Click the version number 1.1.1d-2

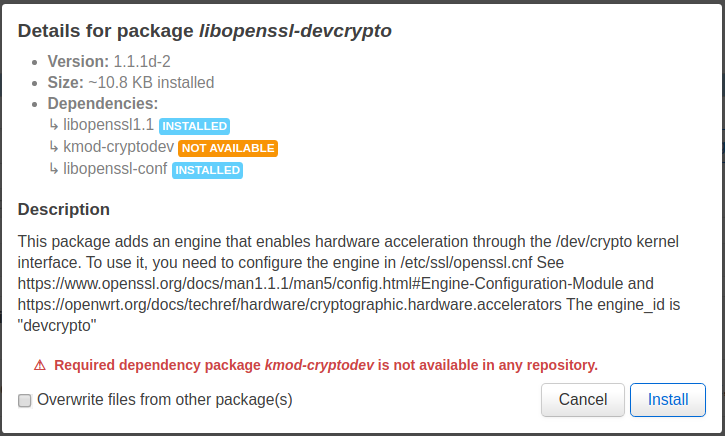tap(142, 61)
